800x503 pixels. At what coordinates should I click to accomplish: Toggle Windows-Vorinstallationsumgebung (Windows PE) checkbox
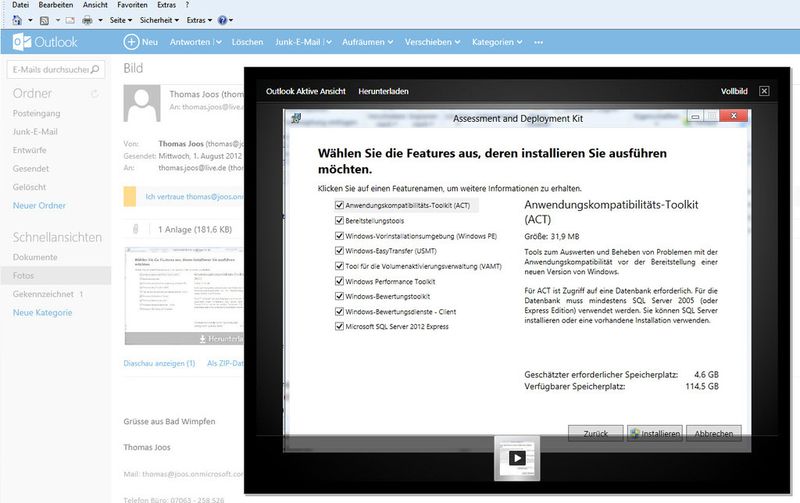pyautogui.click(x=339, y=236)
